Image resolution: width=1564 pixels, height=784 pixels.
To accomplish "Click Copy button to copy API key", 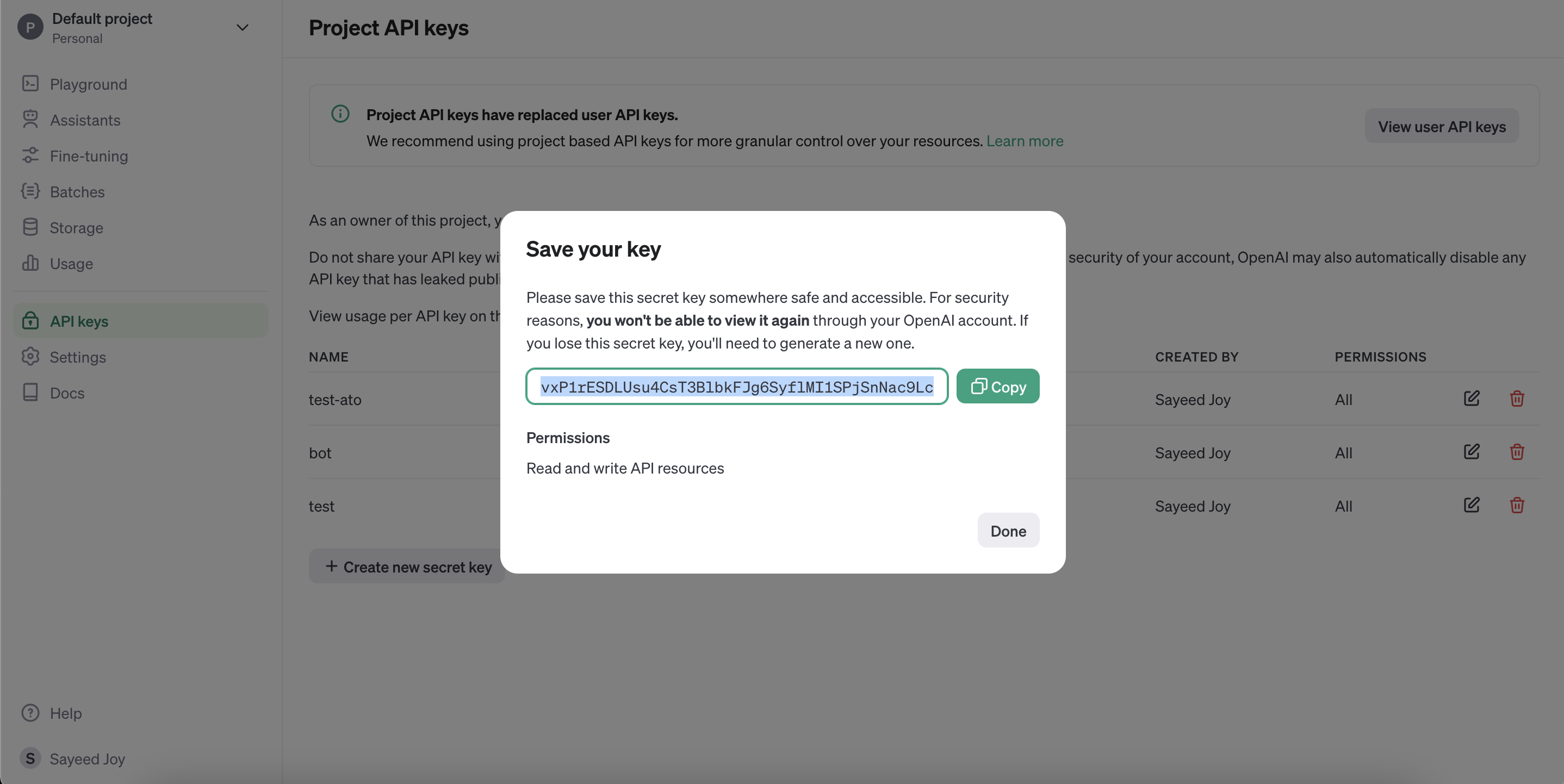I will pyautogui.click(x=998, y=386).
